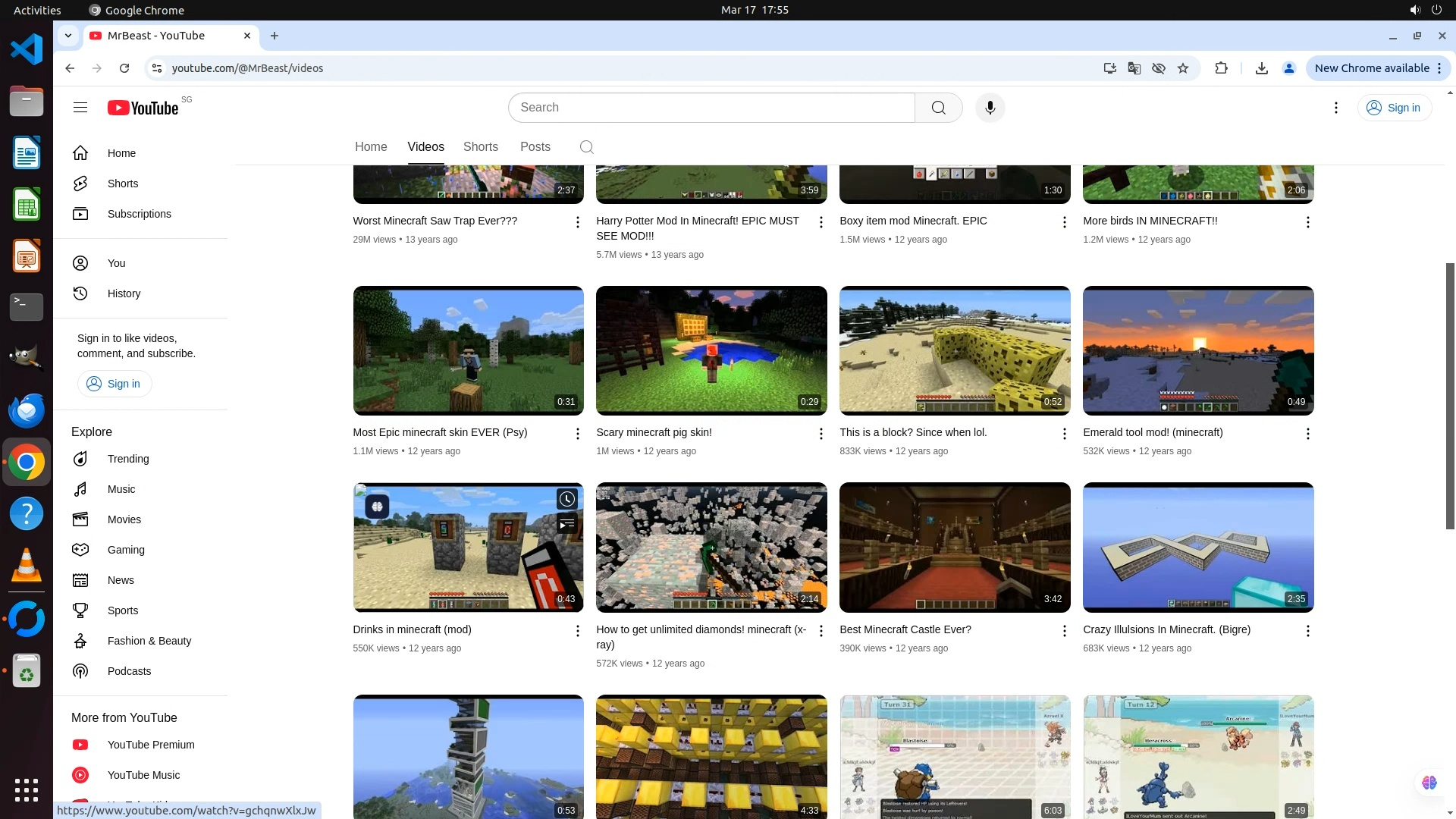
Task: Open Trending in Explore sidebar
Action: [128, 459]
